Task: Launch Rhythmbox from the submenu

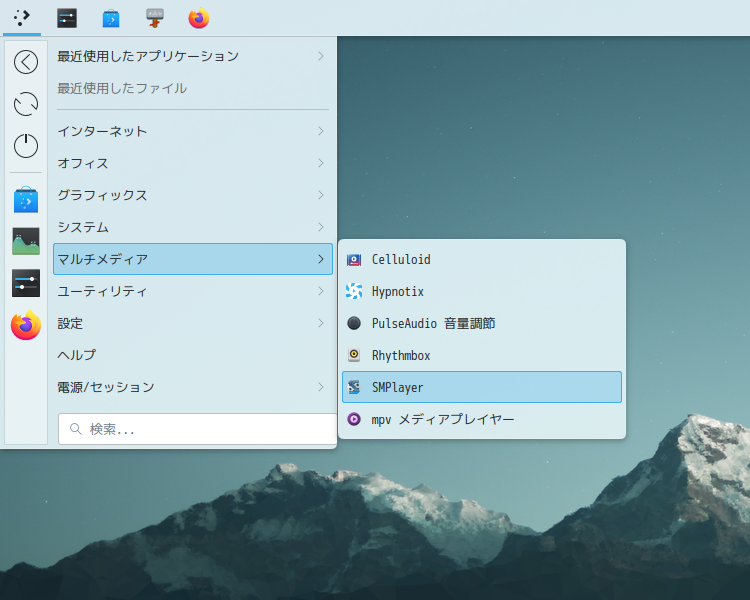Action: 482,355
